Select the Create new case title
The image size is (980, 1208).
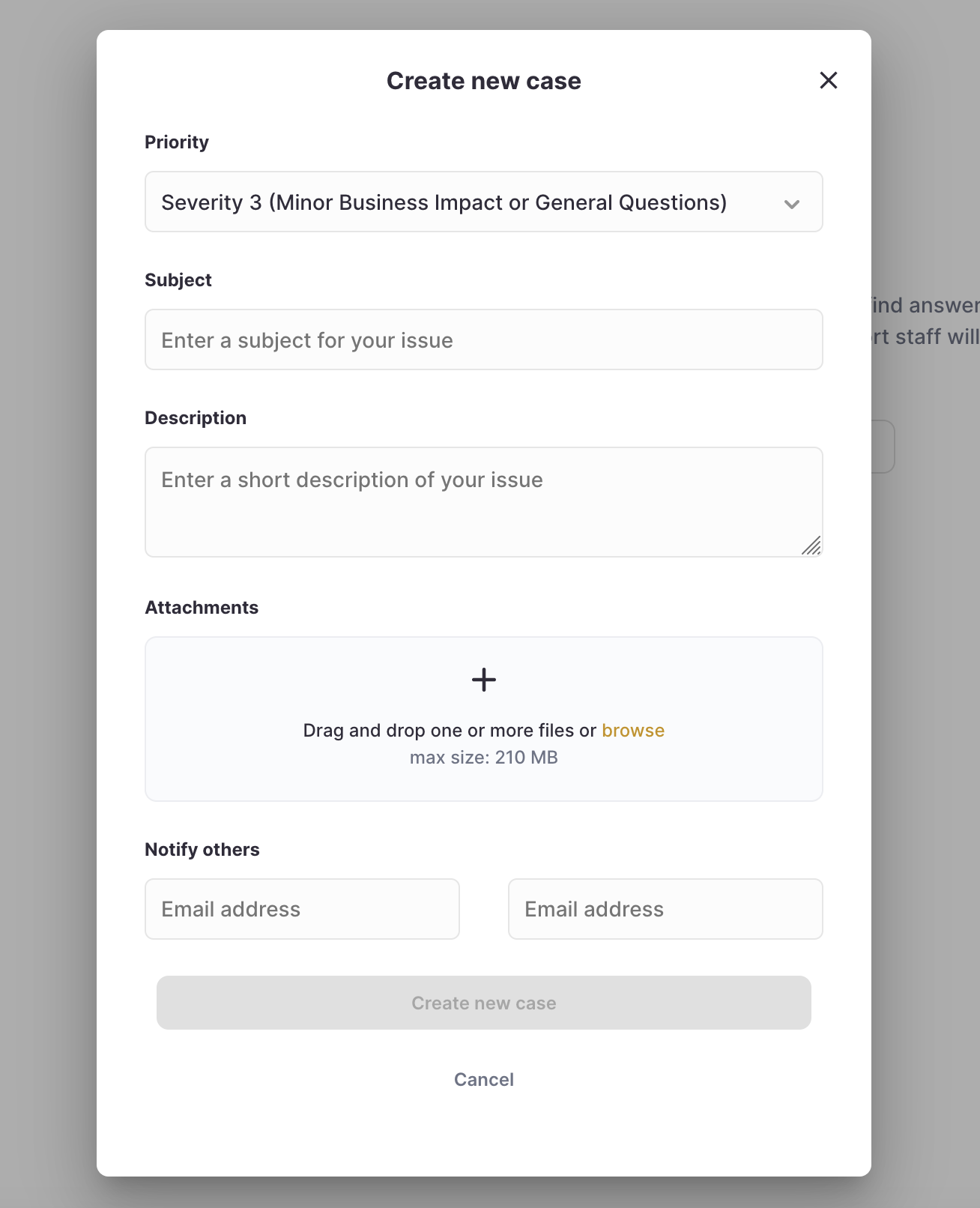point(483,80)
